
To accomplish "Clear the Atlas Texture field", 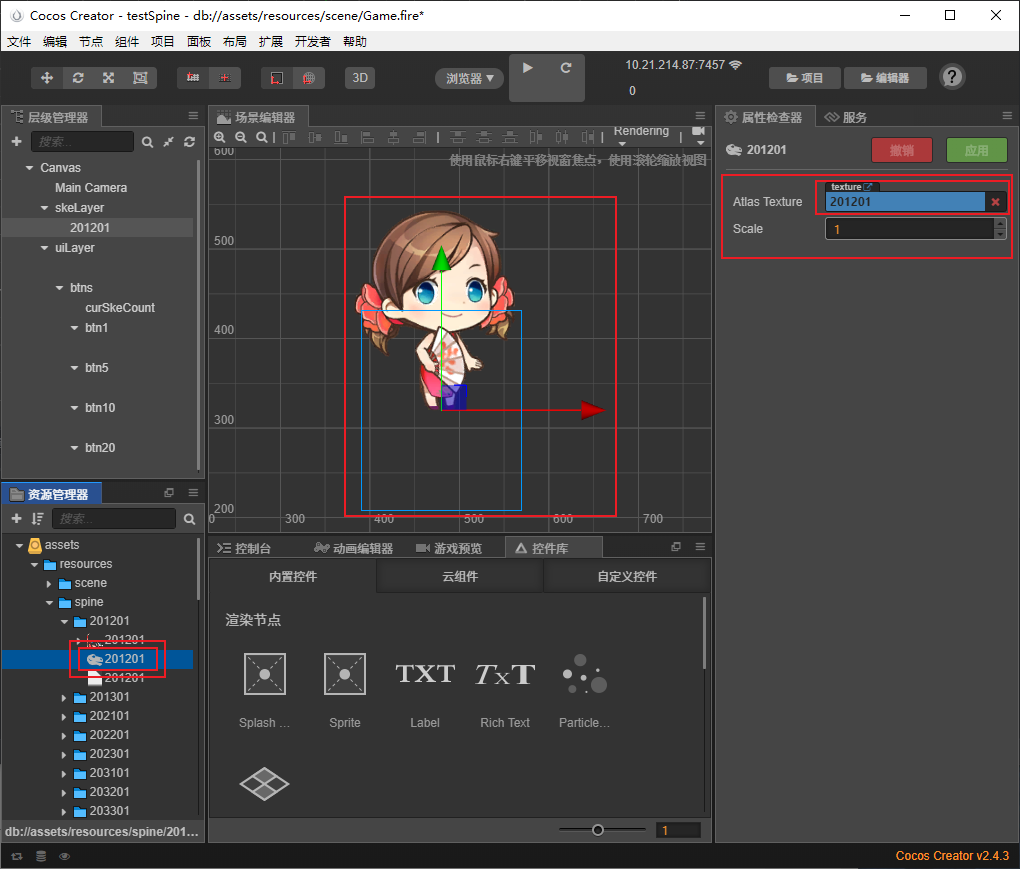I will pos(995,202).
